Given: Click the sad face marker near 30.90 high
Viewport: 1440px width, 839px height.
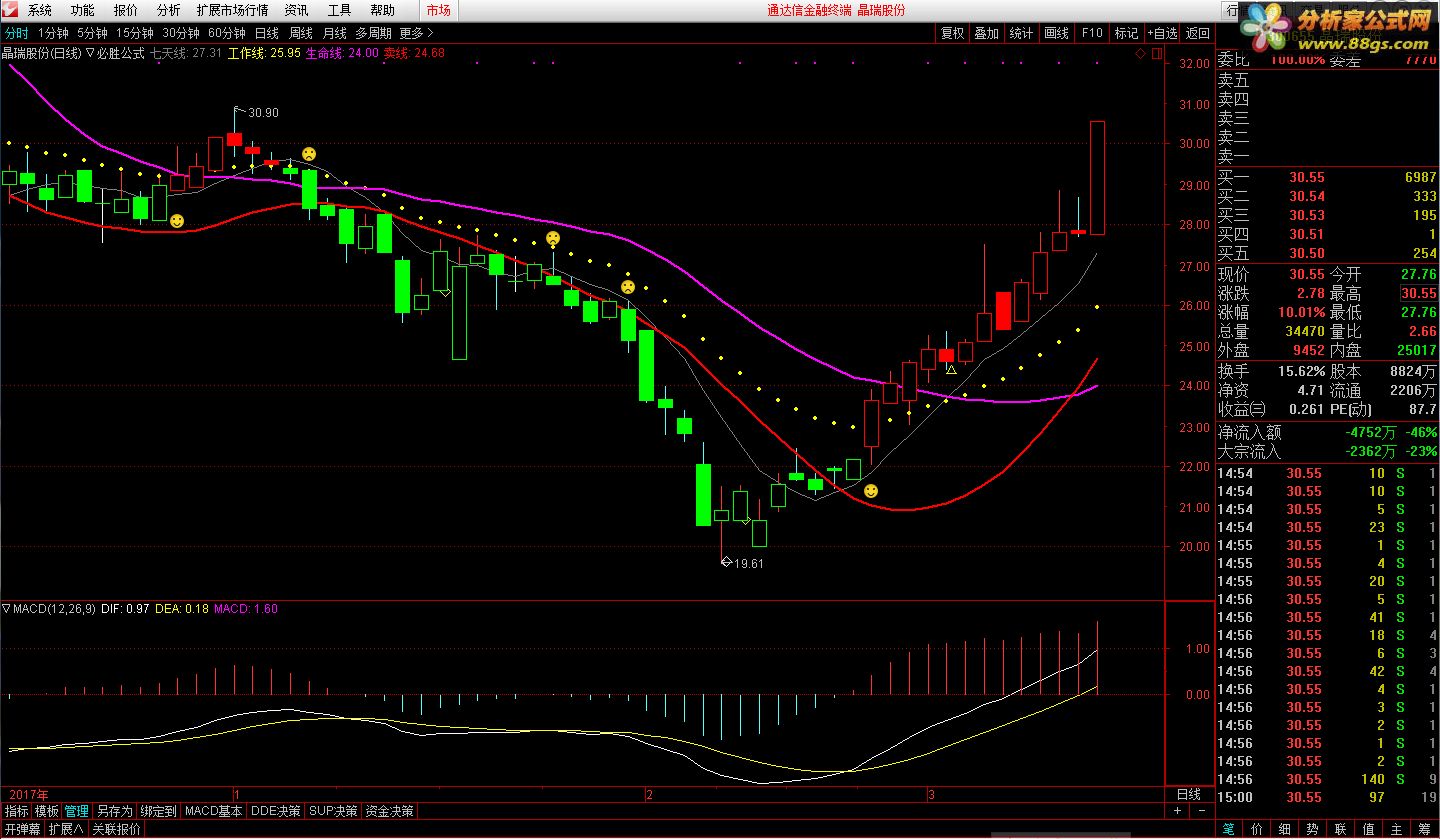Looking at the screenshot, I should click(309, 154).
